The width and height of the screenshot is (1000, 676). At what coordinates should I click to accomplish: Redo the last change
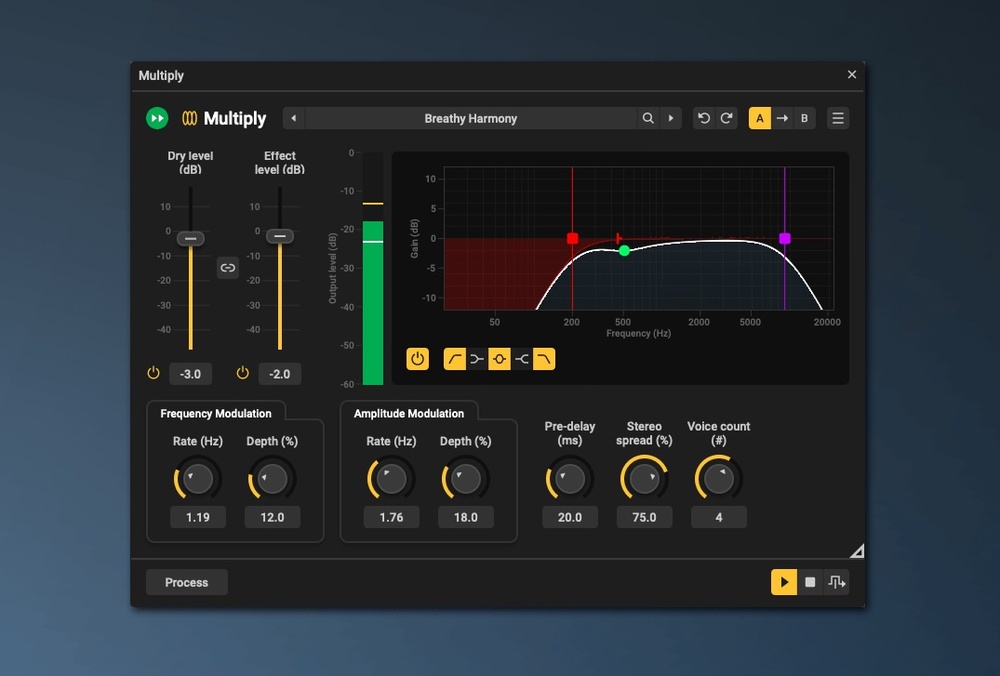pyautogui.click(x=726, y=118)
